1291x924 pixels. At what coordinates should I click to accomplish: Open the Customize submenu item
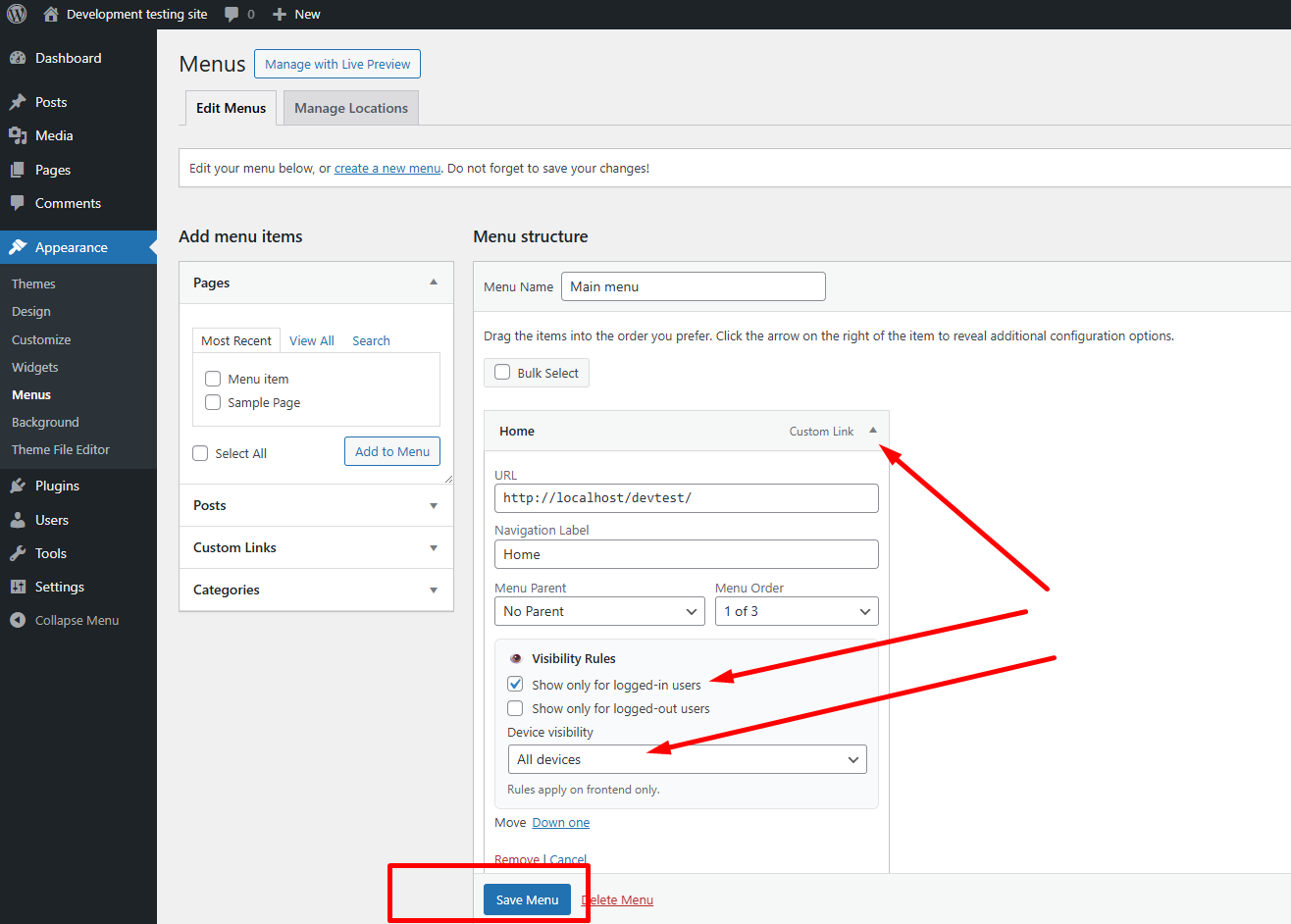pyautogui.click(x=41, y=339)
